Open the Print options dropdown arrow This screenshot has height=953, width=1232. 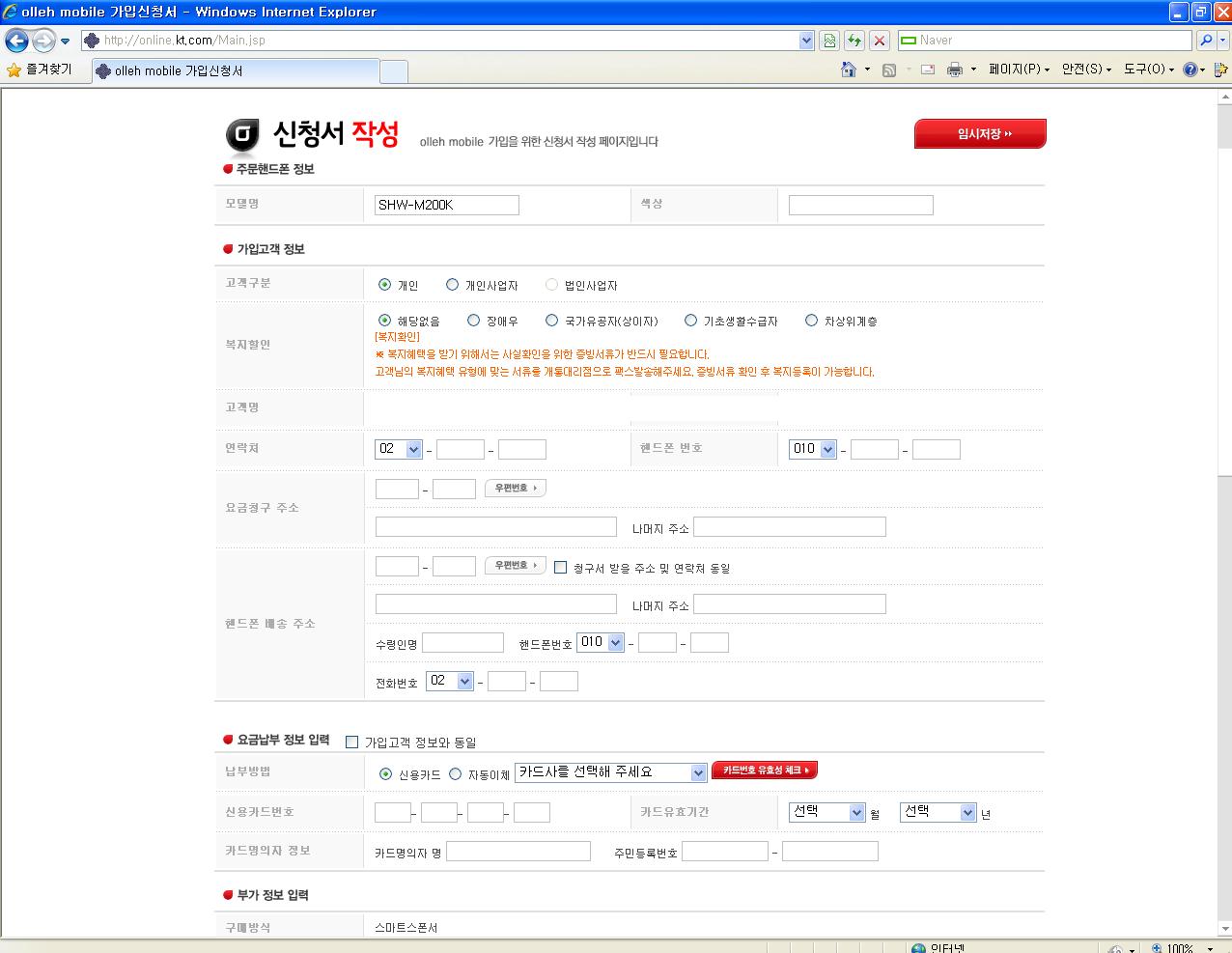coord(973,70)
